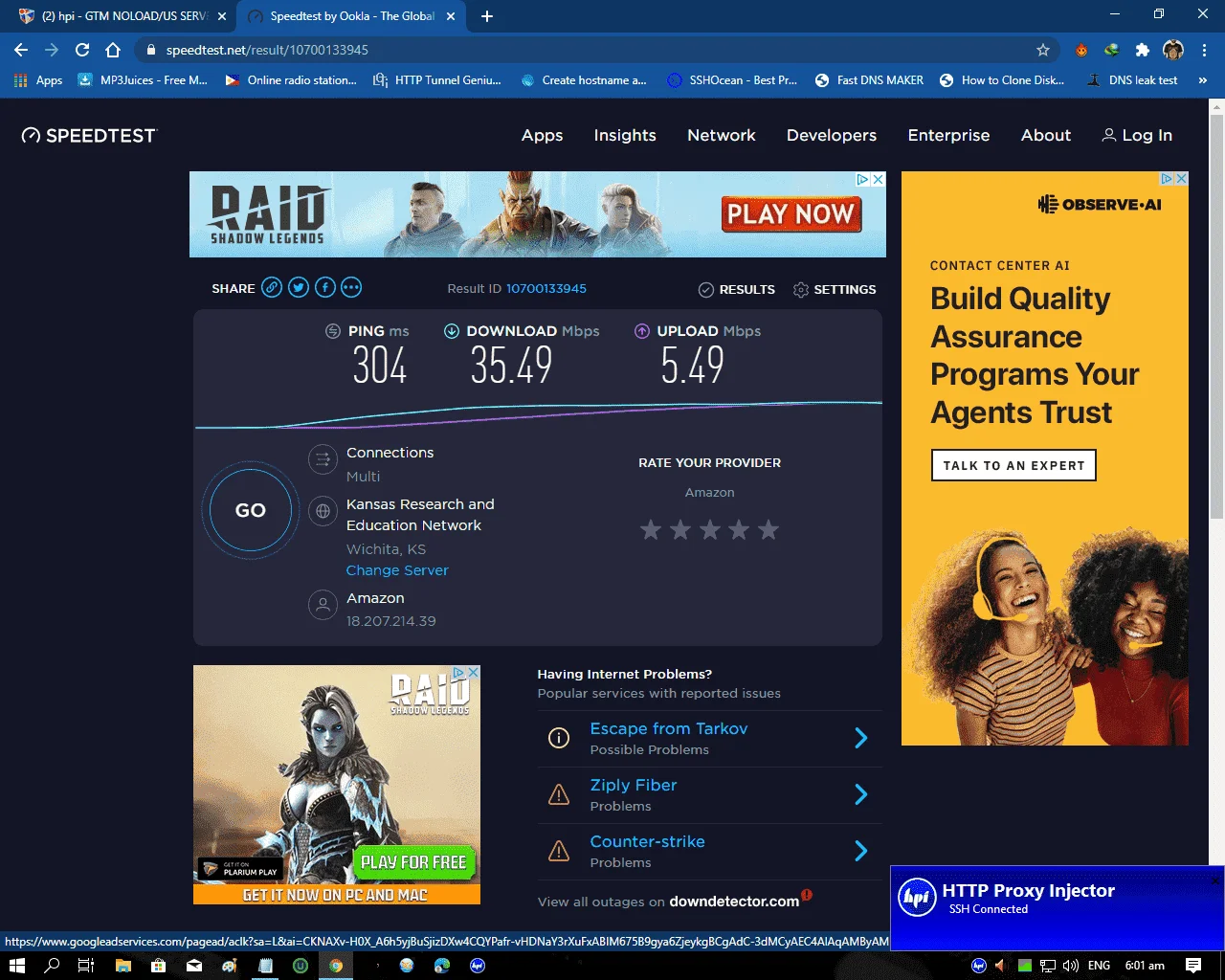Viewport: 1225px width, 980px height.
Task: Open the MP3Juices bookmark
Action: 143,80
